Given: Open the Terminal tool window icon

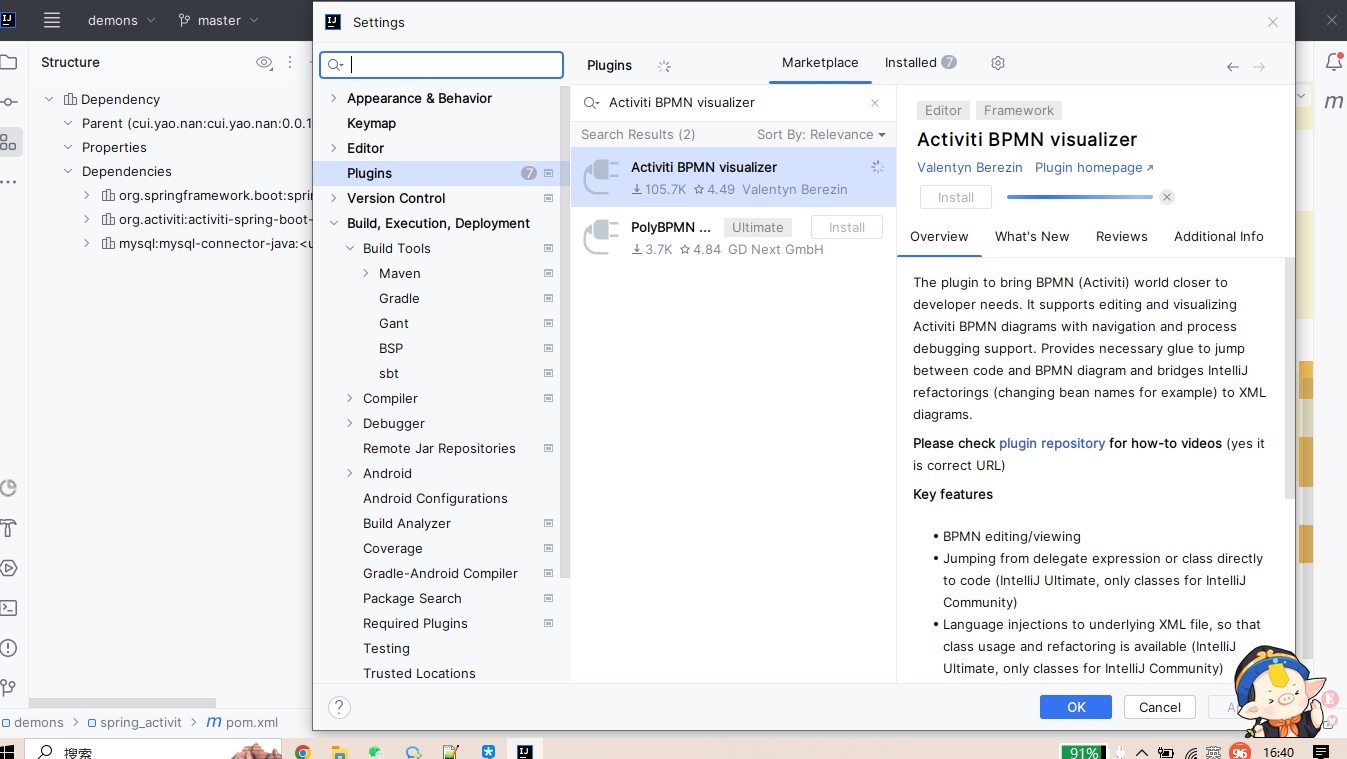Looking at the screenshot, I should coord(8,608).
